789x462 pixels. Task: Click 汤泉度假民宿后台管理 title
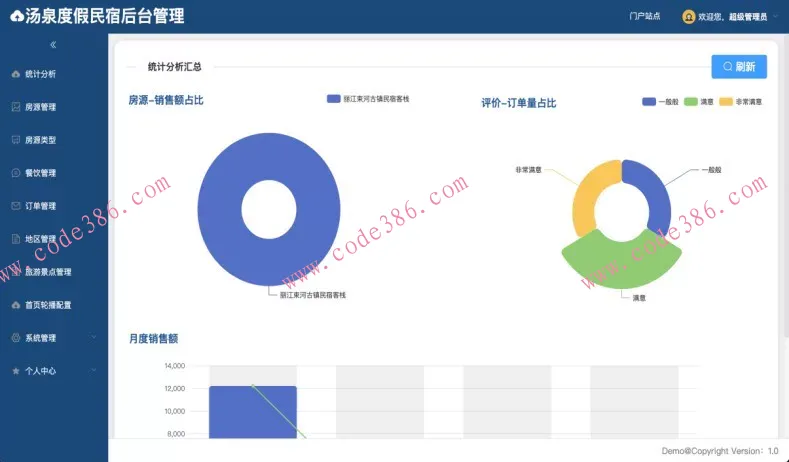105,16
